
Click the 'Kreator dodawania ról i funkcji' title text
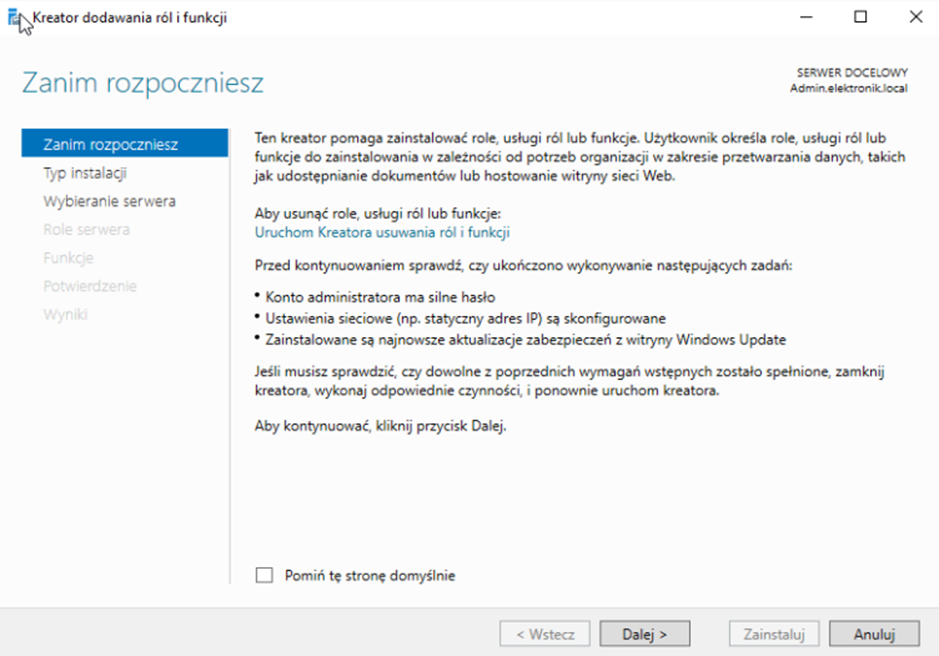click(x=130, y=18)
